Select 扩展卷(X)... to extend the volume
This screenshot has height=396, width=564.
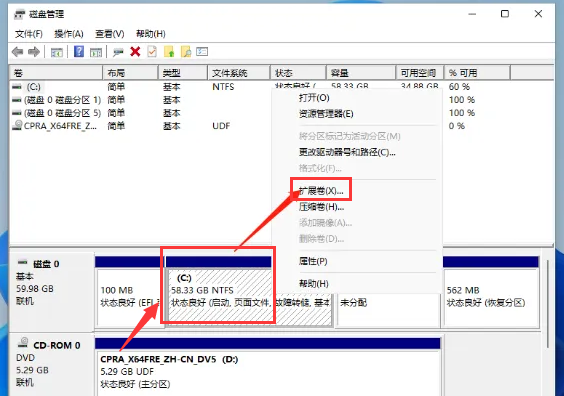tap(321, 191)
